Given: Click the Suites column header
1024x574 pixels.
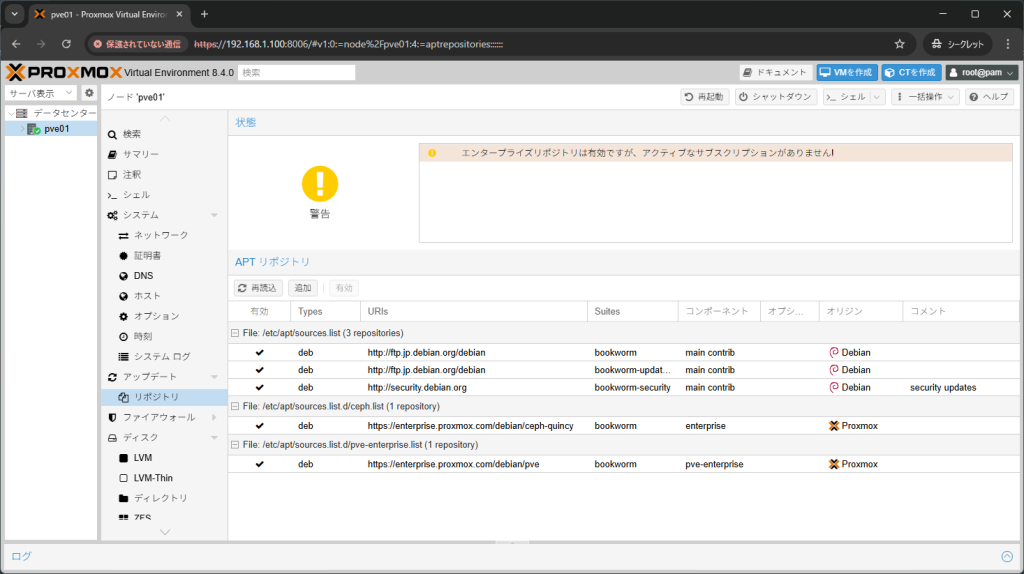Looking at the screenshot, I should [632, 311].
